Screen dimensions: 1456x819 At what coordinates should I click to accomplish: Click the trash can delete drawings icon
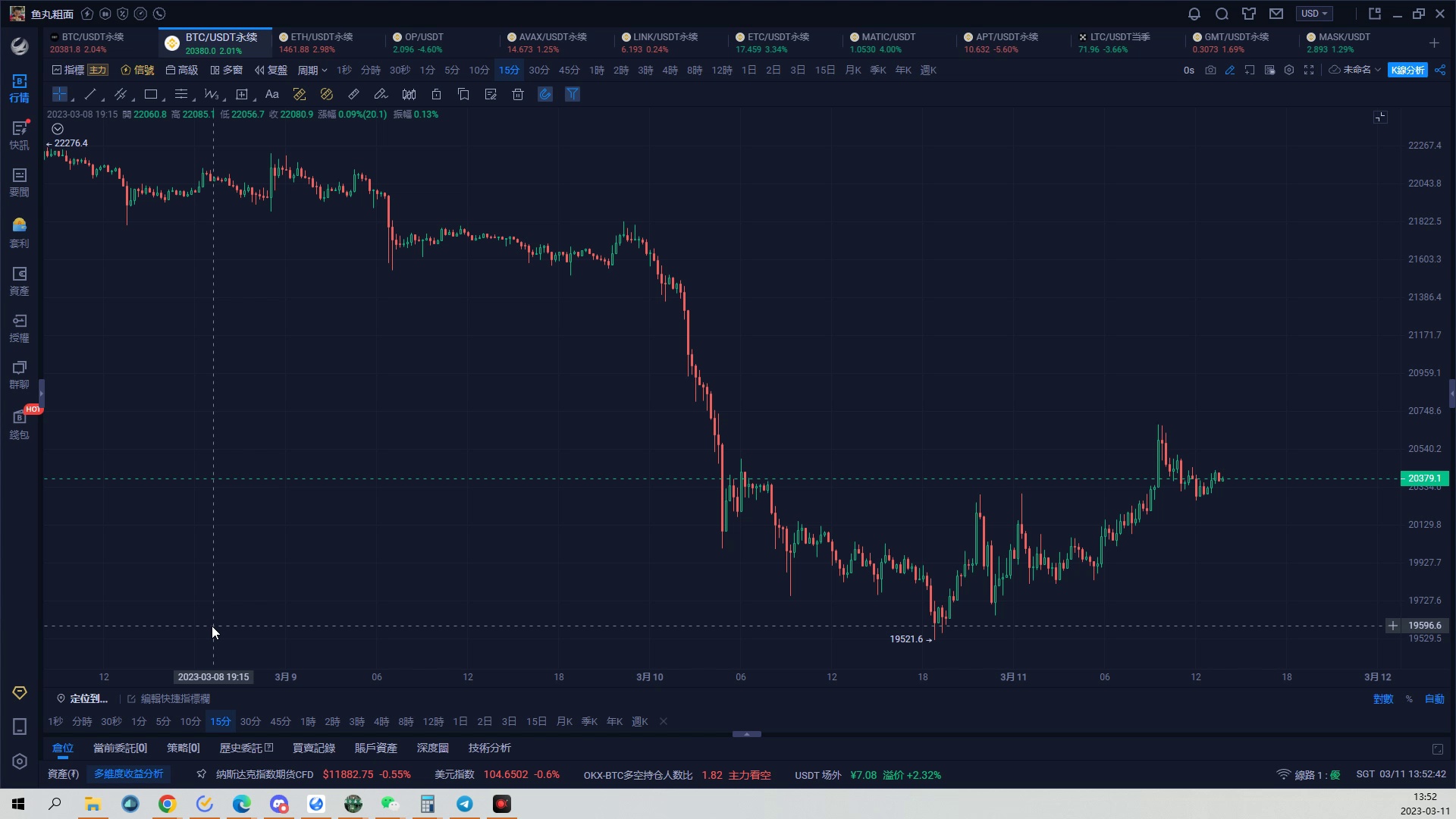[x=518, y=94]
